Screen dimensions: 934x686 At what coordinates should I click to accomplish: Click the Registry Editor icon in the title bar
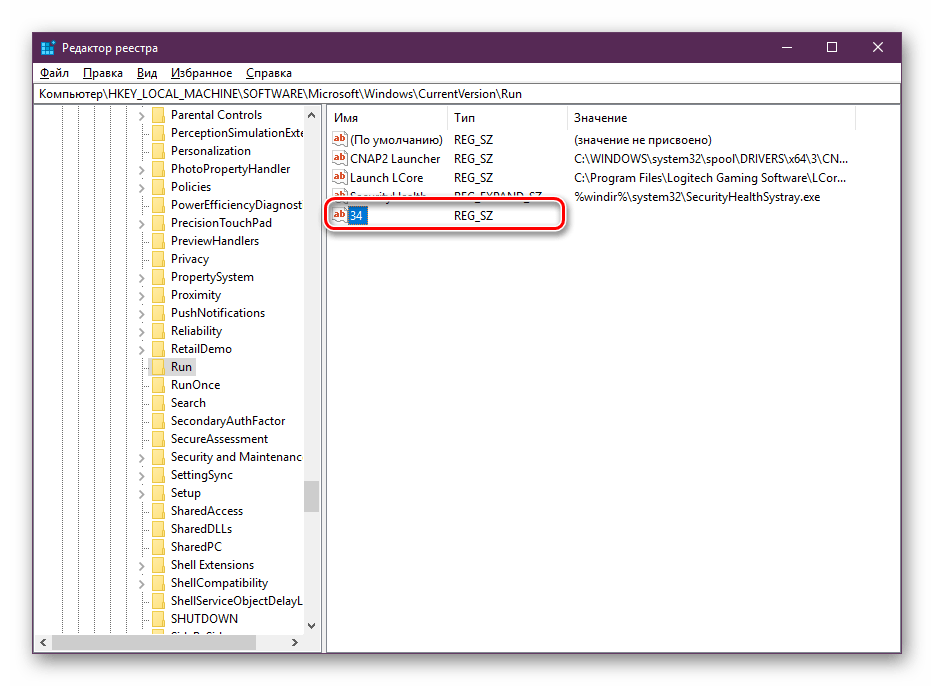click(48, 48)
